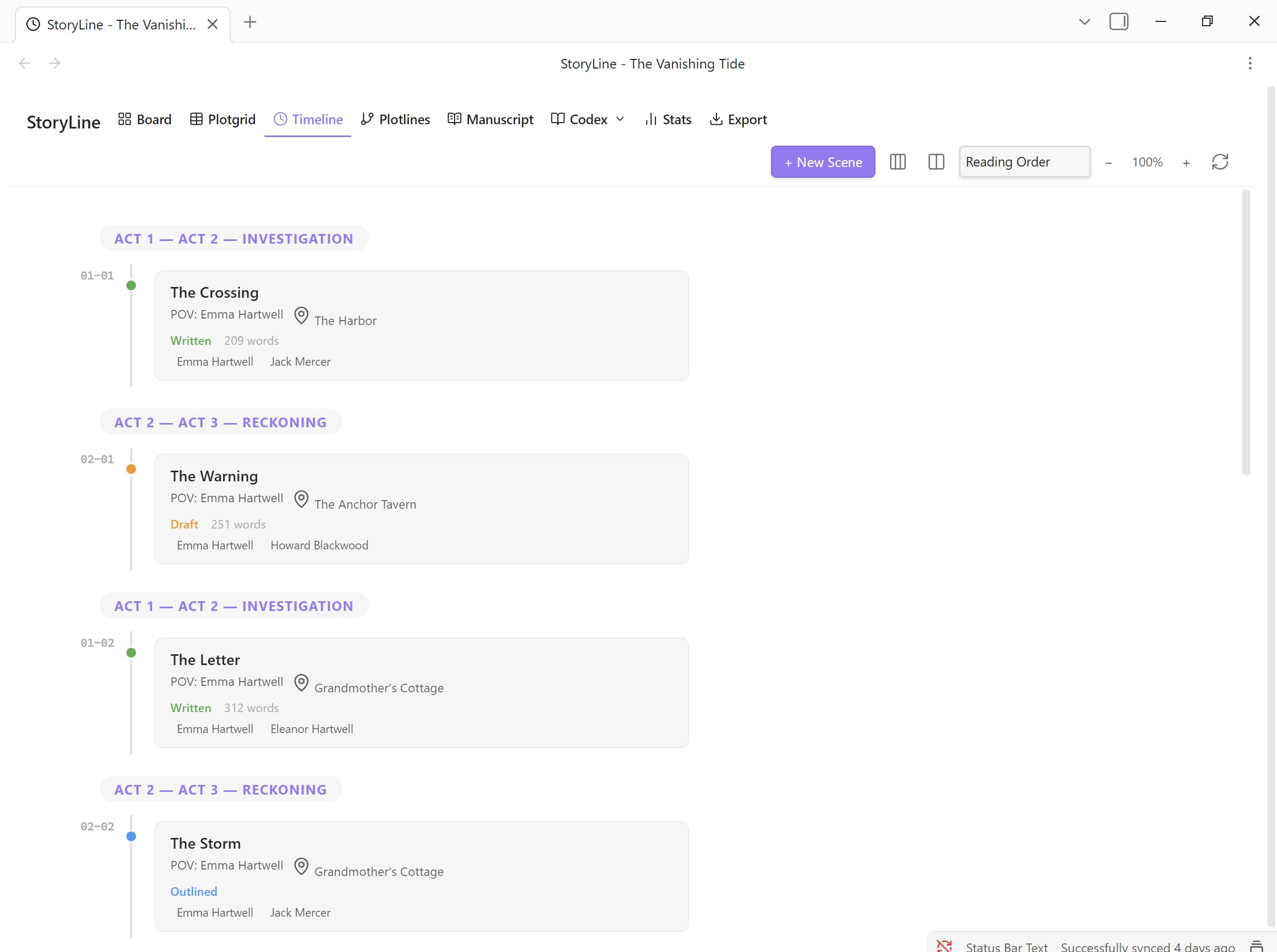Screen dimensions: 1277x952
Task: Click the Timeline clock icon
Action: 280,119
